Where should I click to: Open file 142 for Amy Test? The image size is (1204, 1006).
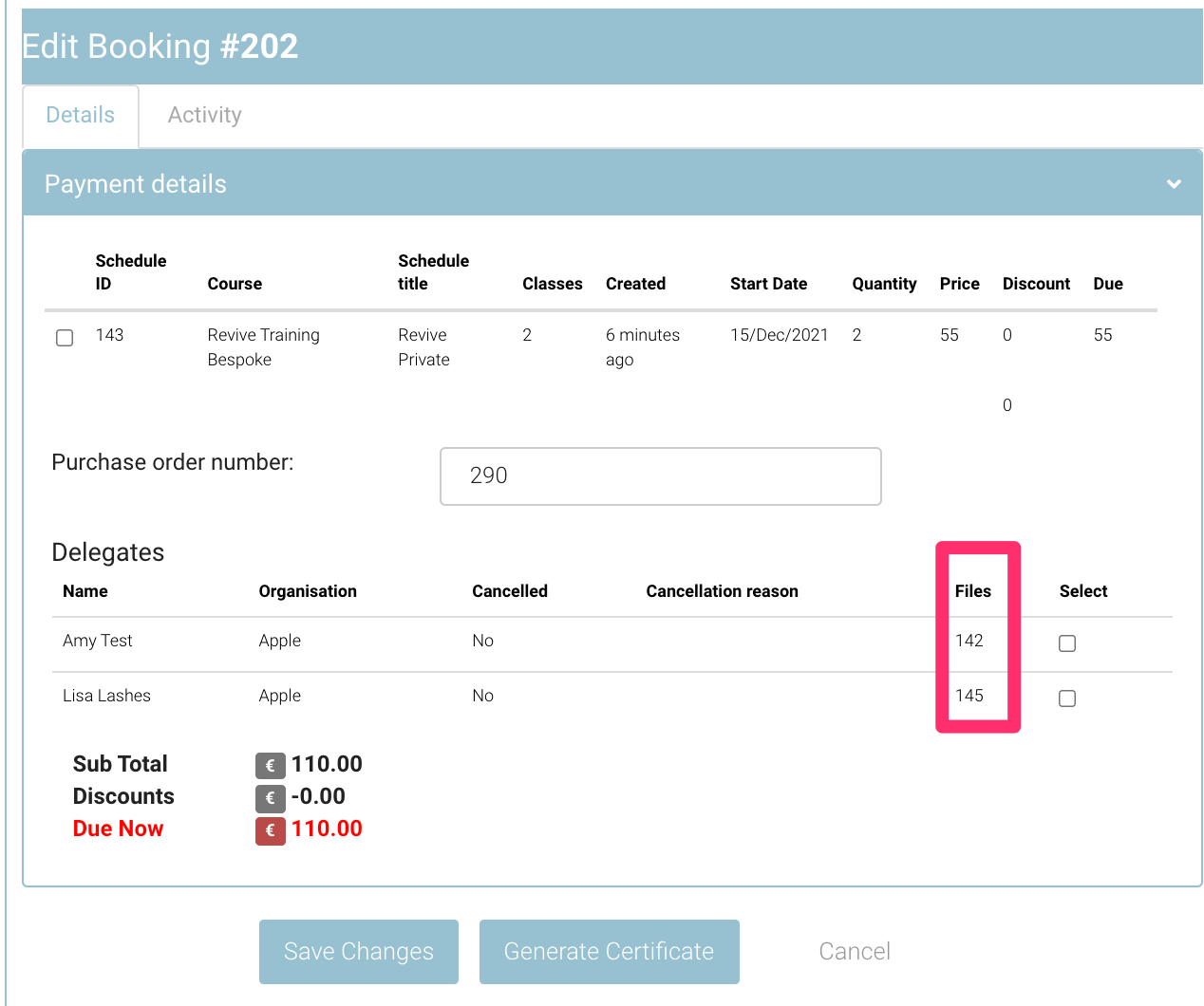[x=969, y=641]
